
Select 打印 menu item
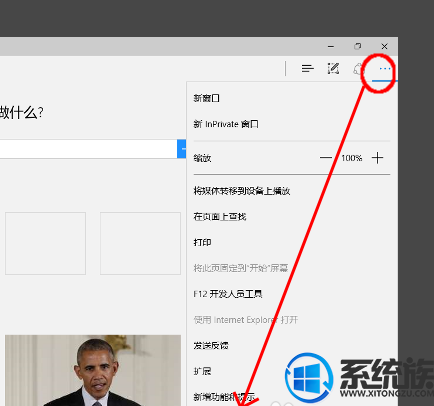pyautogui.click(x=202, y=242)
